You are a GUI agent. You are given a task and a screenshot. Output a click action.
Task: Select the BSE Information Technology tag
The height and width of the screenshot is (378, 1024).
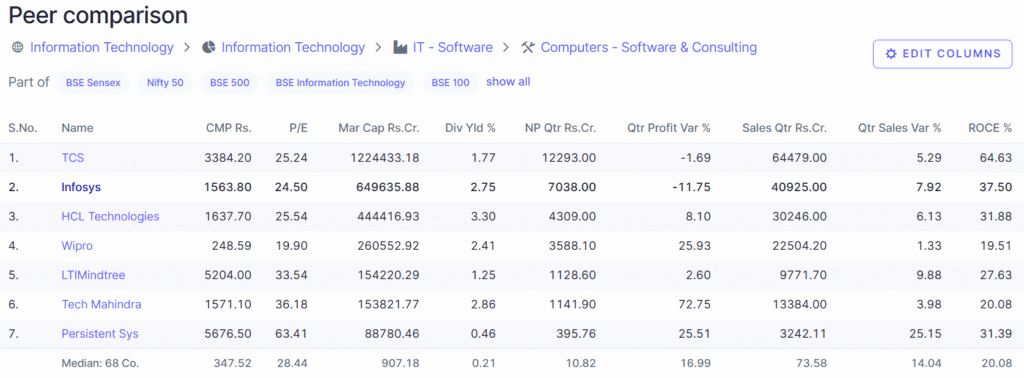pyautogui.click(x=340, y=83)
